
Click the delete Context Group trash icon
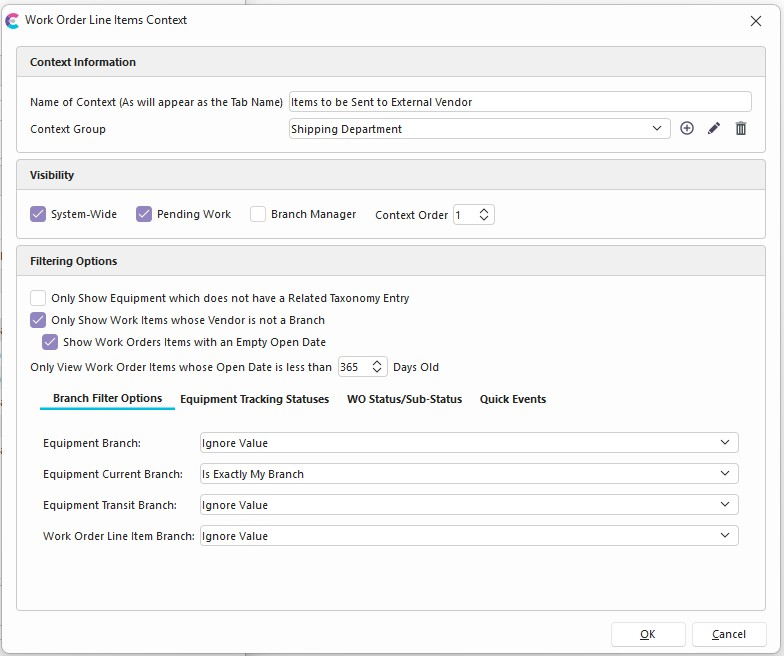click(x=741, y=129)
